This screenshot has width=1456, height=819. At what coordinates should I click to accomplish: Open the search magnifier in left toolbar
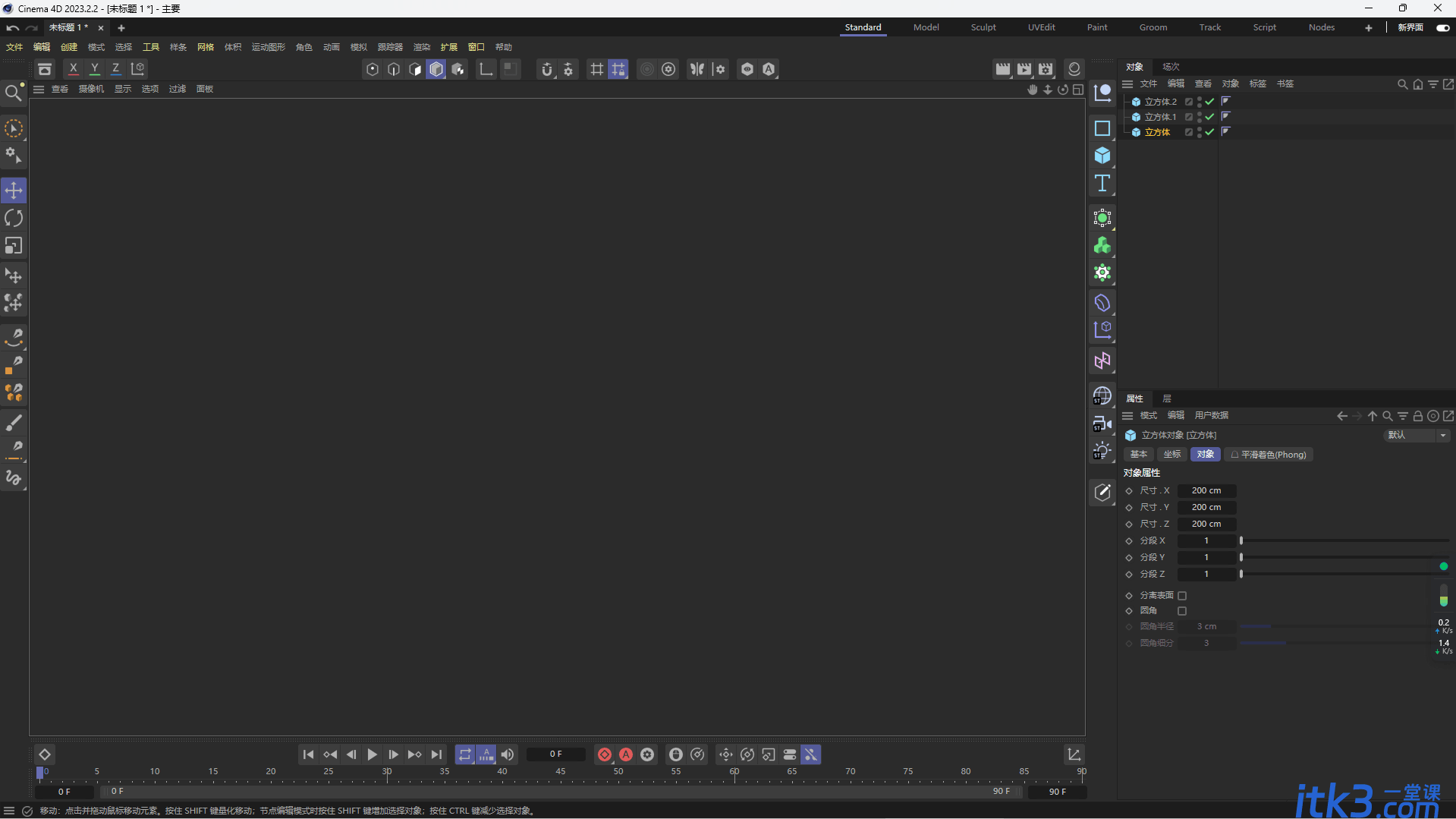pyautogui.click(x=13, y=93)
